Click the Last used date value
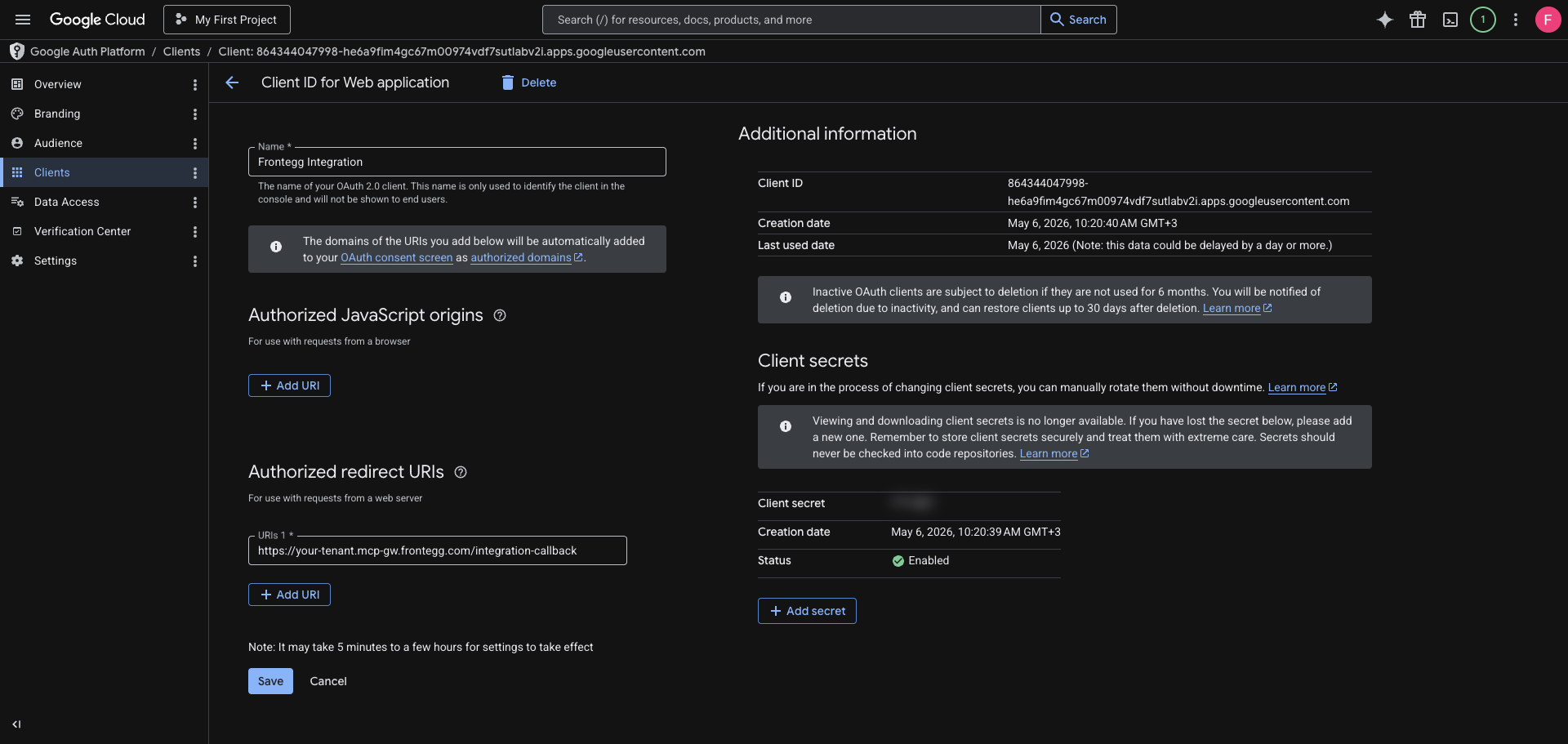The height and width of the screenshot is (744, 1568). coord(1169,245)
